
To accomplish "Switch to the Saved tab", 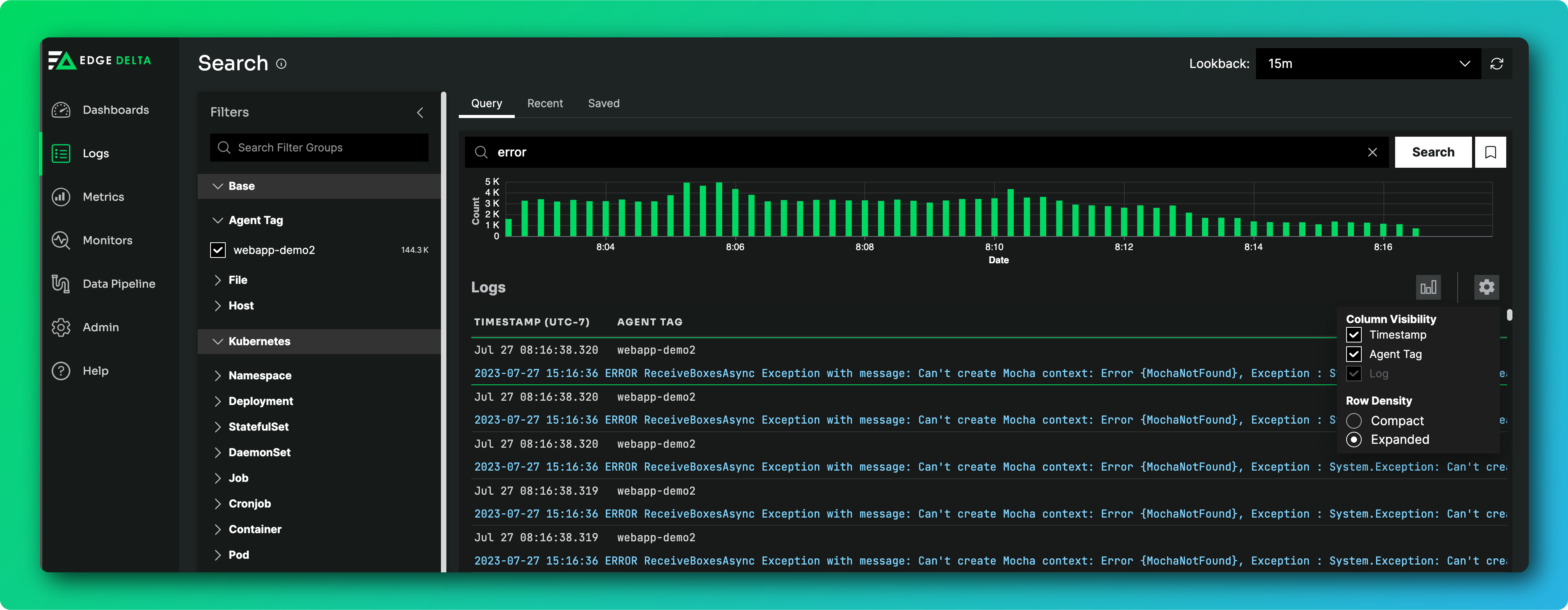I will point(603,103).
